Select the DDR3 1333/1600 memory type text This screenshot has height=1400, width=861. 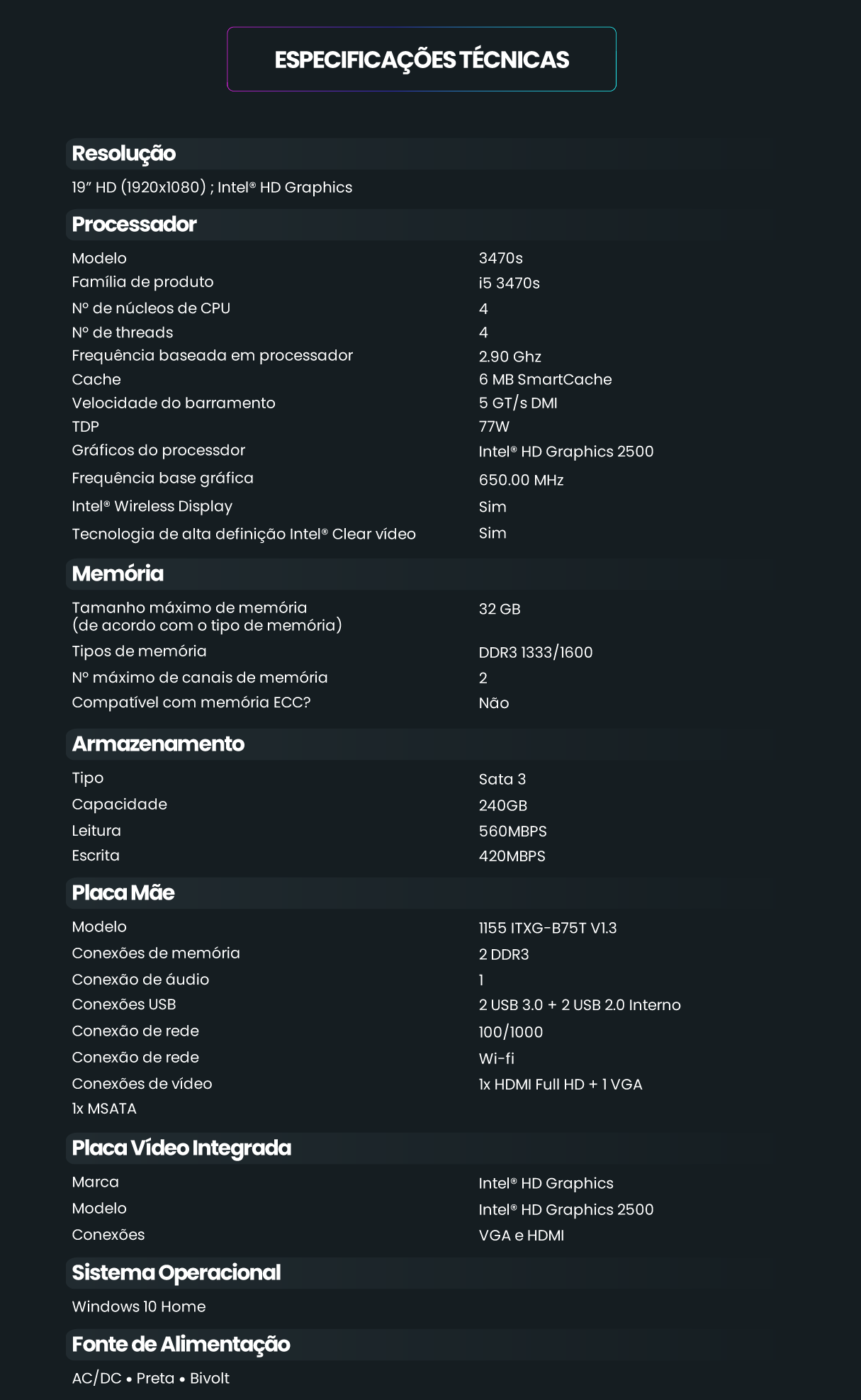point(536,652)
